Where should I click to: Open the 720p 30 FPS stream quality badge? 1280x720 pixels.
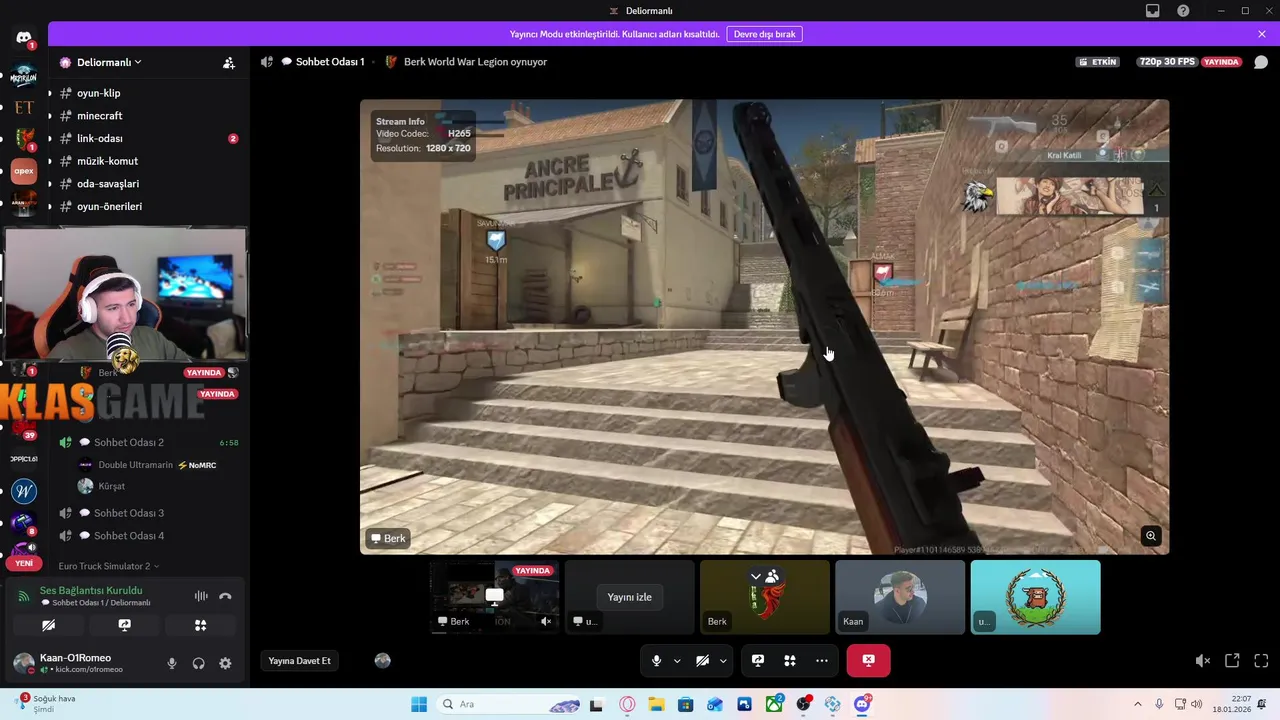(x=1166, y=62)
